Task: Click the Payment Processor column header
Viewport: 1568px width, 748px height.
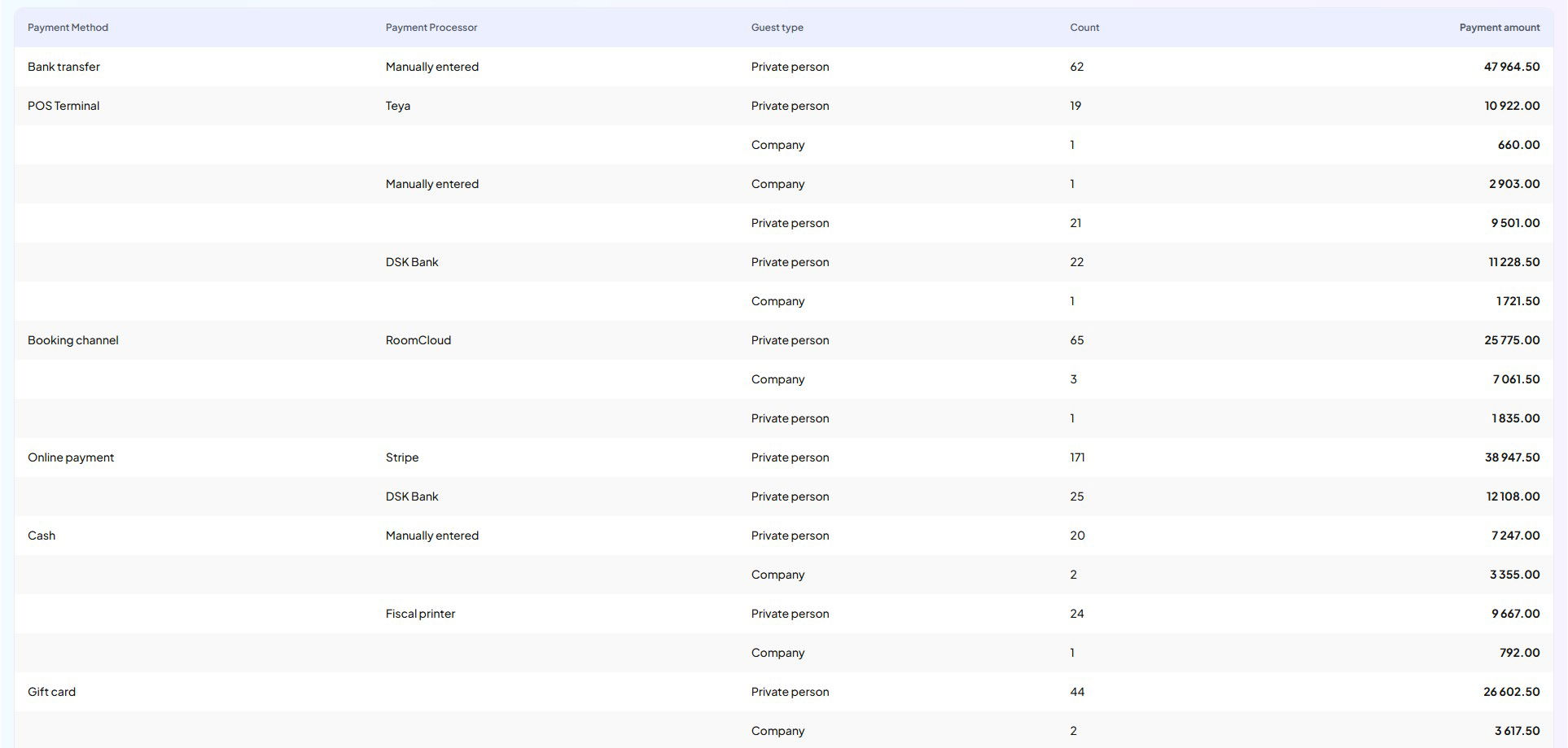Action: coord(431,28)
